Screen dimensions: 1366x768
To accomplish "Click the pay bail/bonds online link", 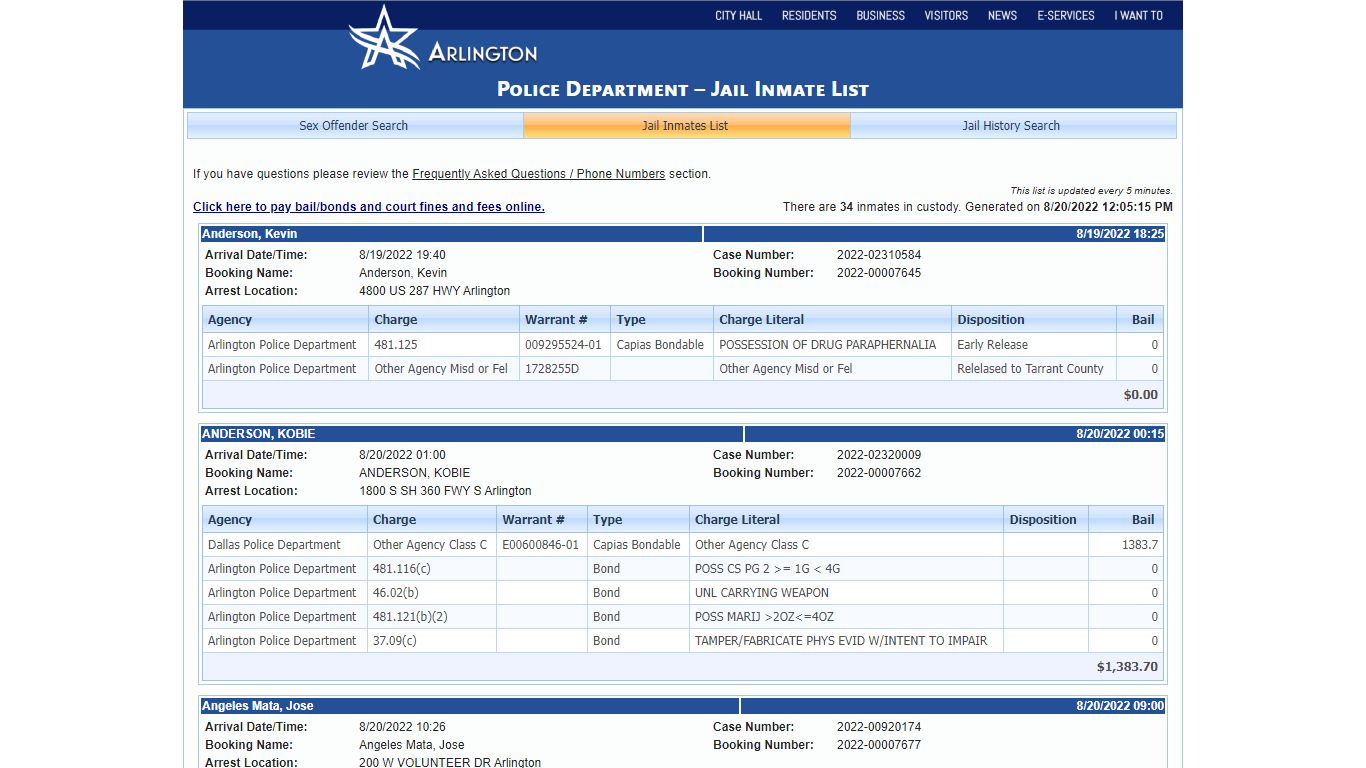I will click(x=369, y=207).
